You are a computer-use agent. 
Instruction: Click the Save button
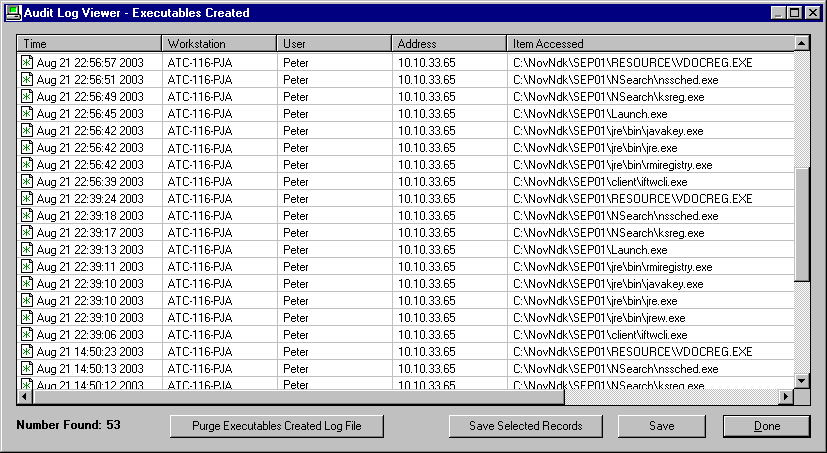pyautogui.click(x=661, y=426)
